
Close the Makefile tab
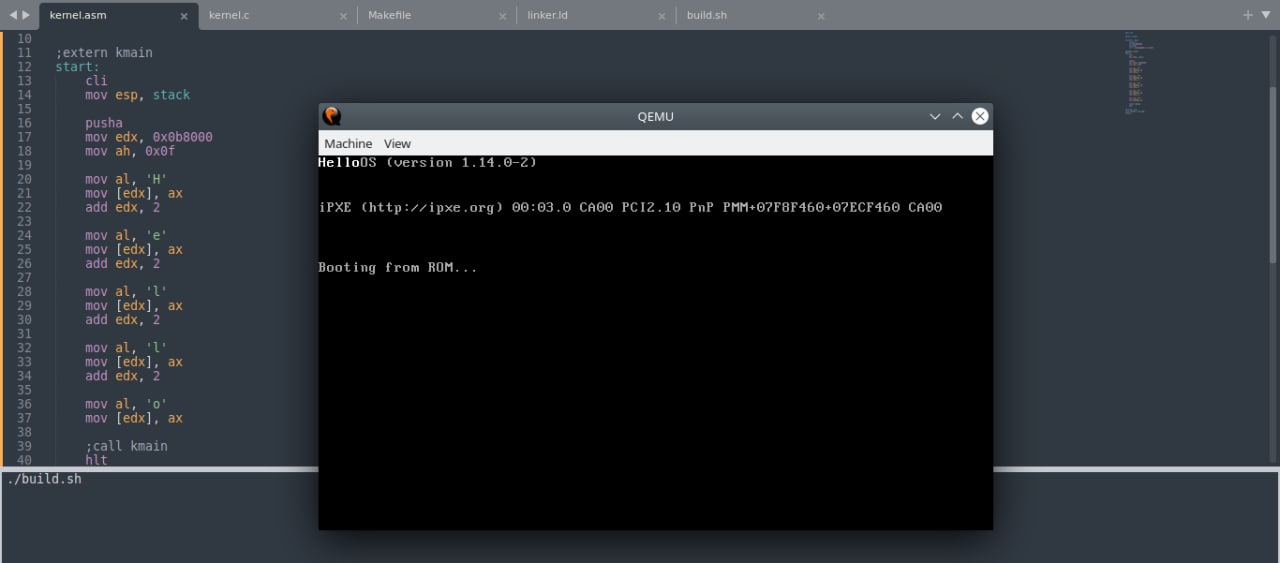point(502,16)
